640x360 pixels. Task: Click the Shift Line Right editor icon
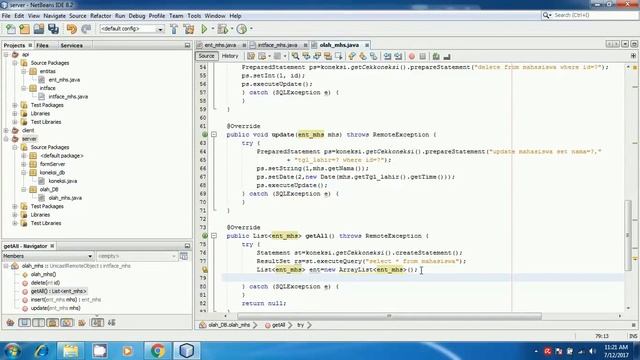click(x=398, y=56)
